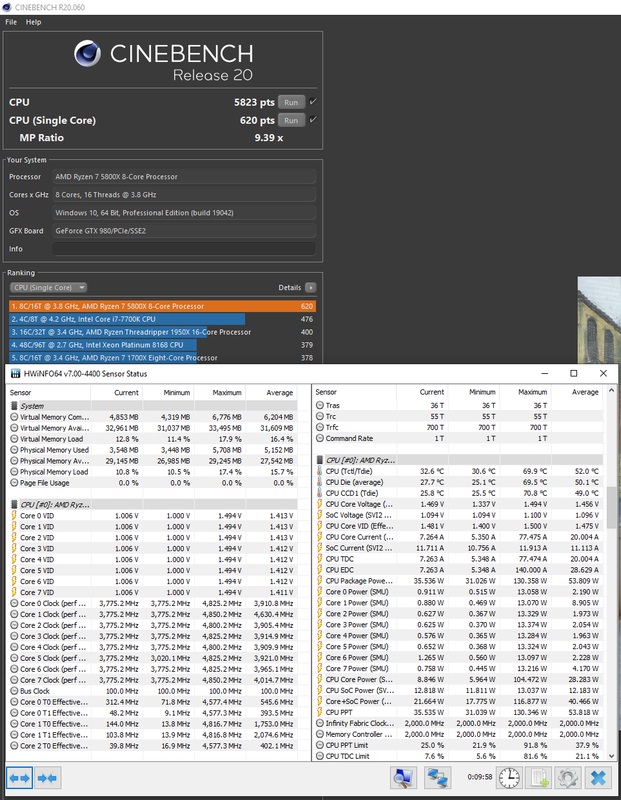
Task: Open the File menu in Cinebench
Action: point(11,22)
